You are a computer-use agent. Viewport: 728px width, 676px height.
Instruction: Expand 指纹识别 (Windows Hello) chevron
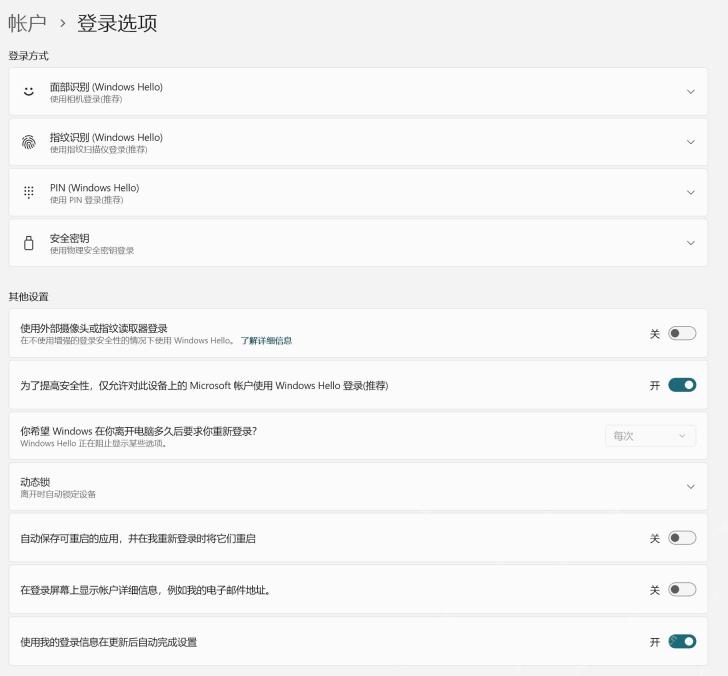click(x=690, y=142)
